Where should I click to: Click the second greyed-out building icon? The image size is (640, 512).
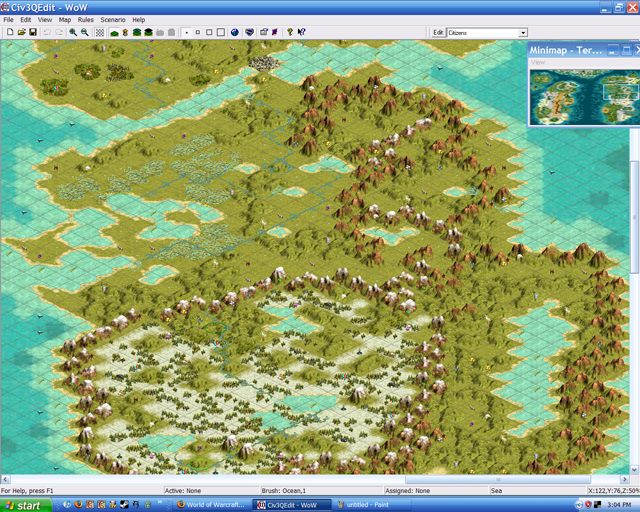172,32
